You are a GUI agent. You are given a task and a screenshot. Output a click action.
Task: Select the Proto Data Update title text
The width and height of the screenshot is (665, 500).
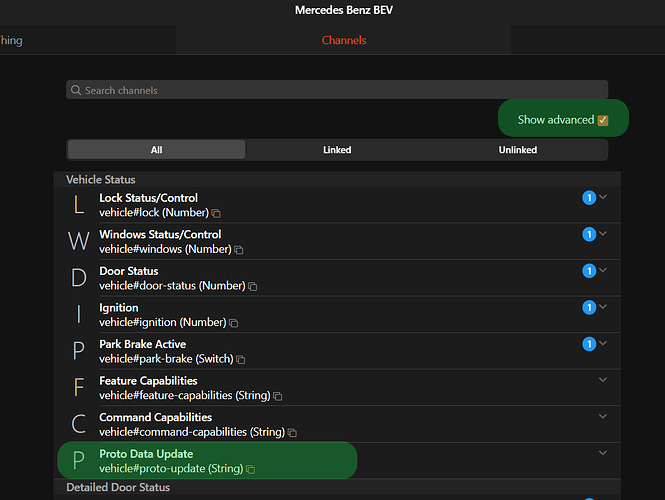point(146,454)
